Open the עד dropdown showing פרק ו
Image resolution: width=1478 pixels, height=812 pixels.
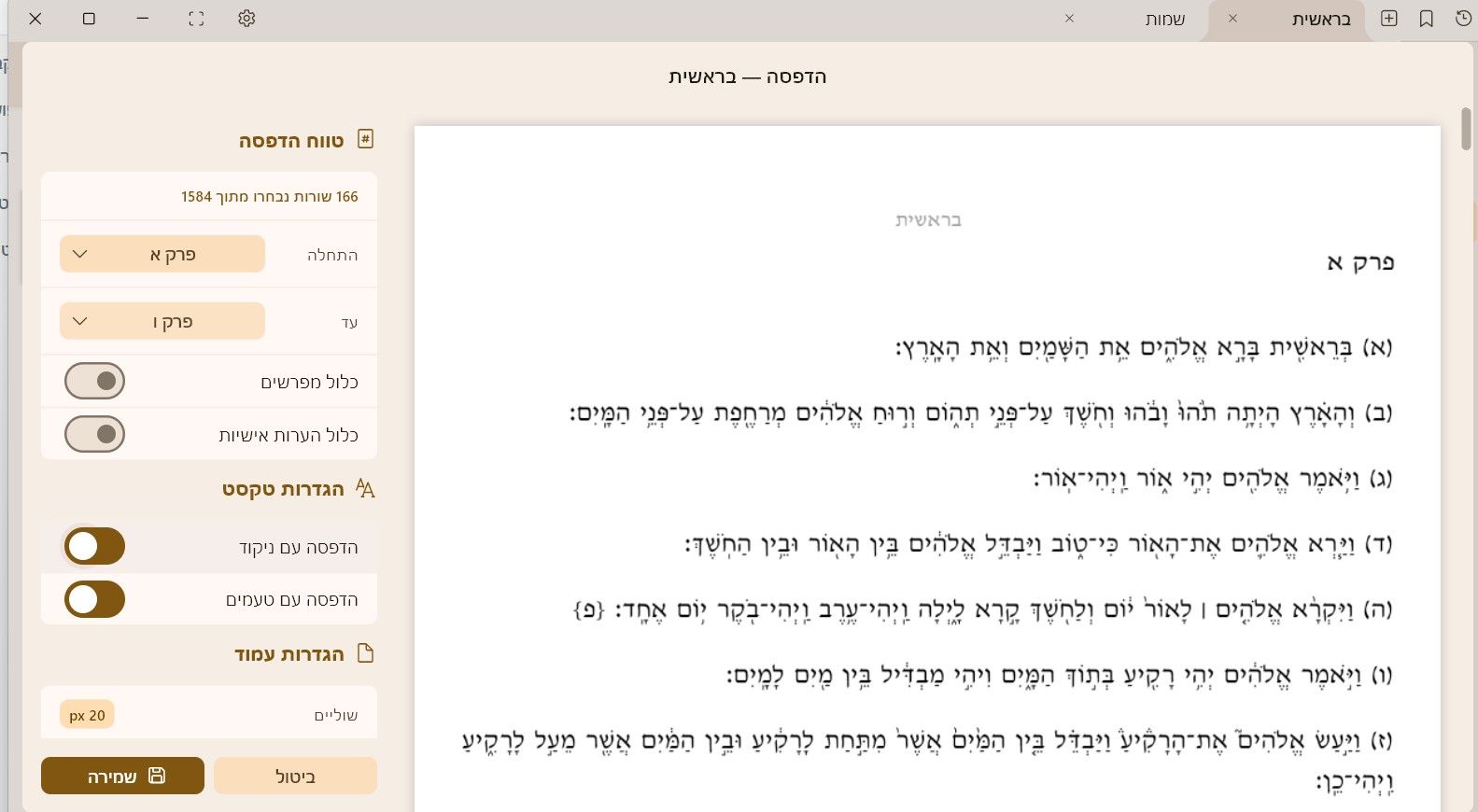click(x=162, y=321)
